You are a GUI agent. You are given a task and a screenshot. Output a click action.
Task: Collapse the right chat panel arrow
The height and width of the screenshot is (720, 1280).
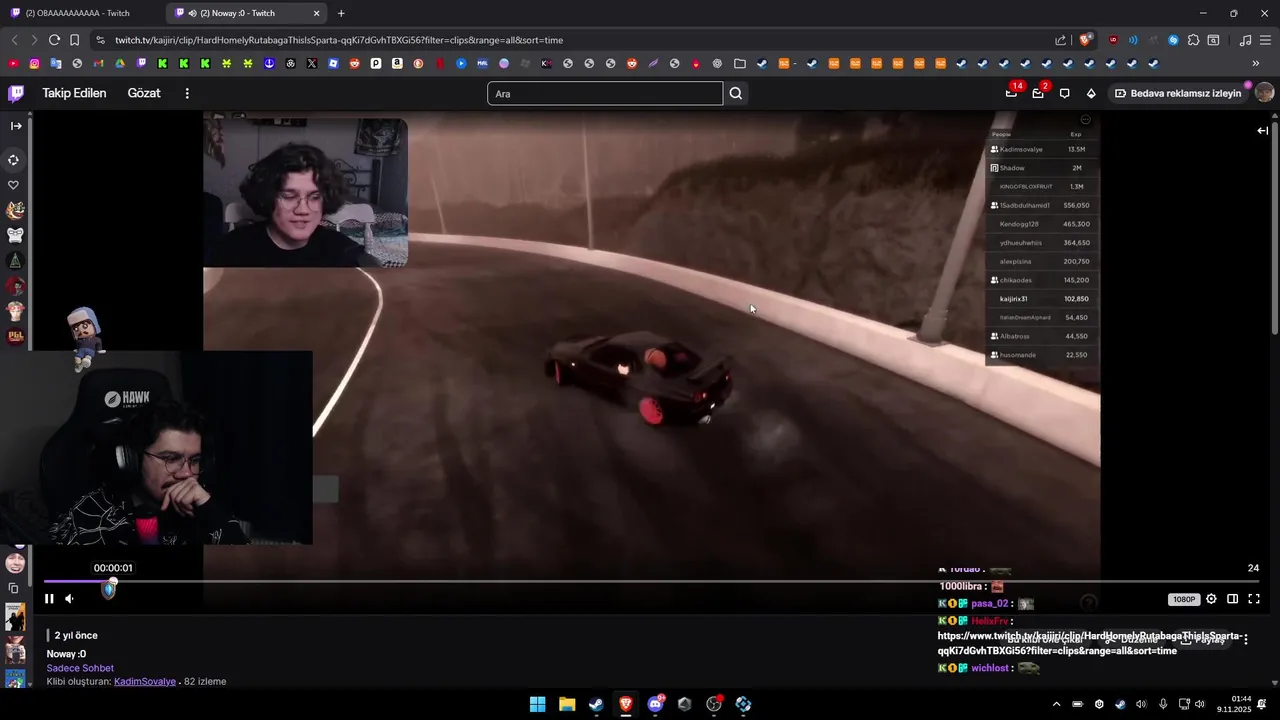click(1262, 130)
